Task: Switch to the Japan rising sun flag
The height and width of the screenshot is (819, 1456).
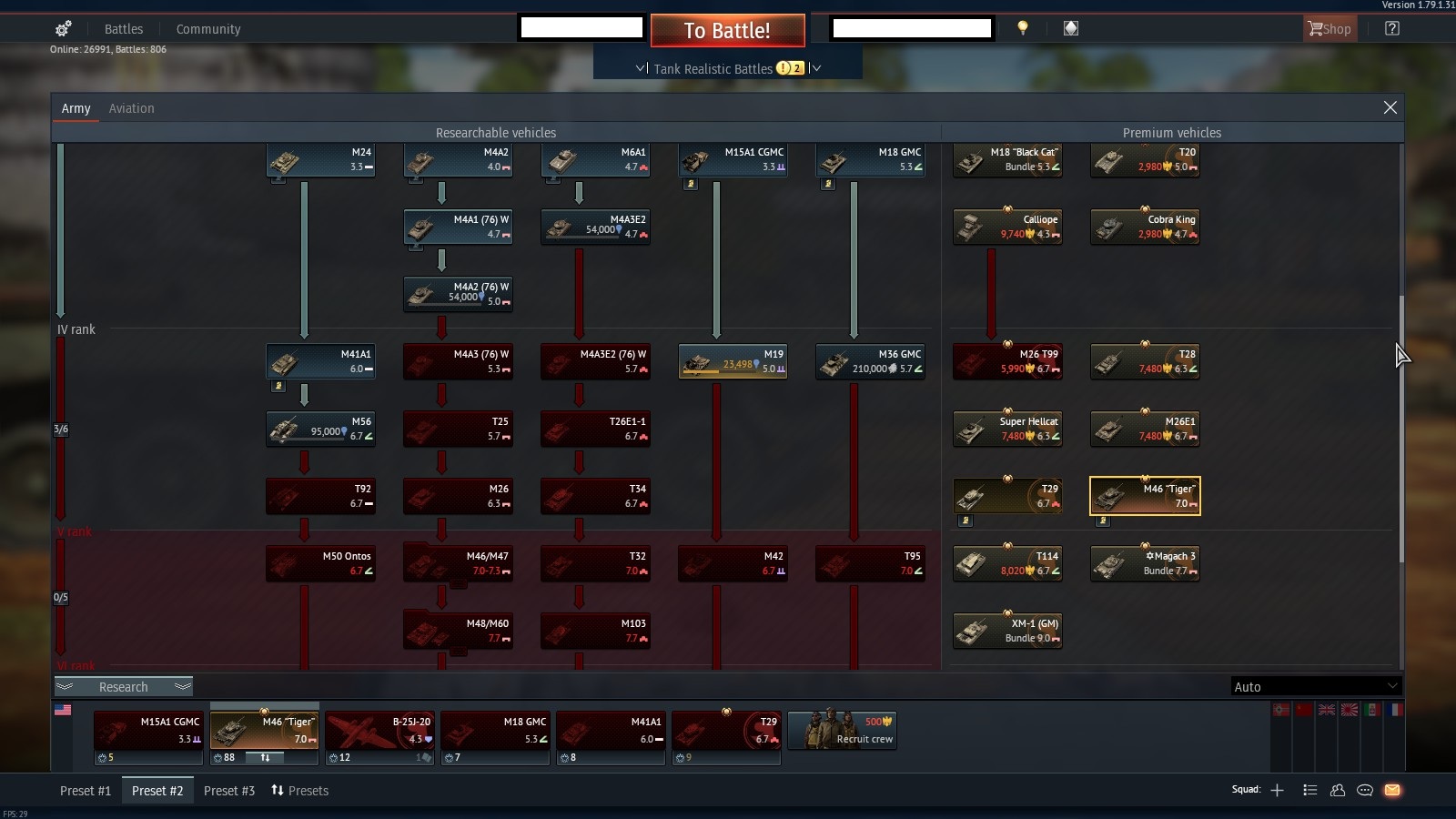Action: (1350, 710)
